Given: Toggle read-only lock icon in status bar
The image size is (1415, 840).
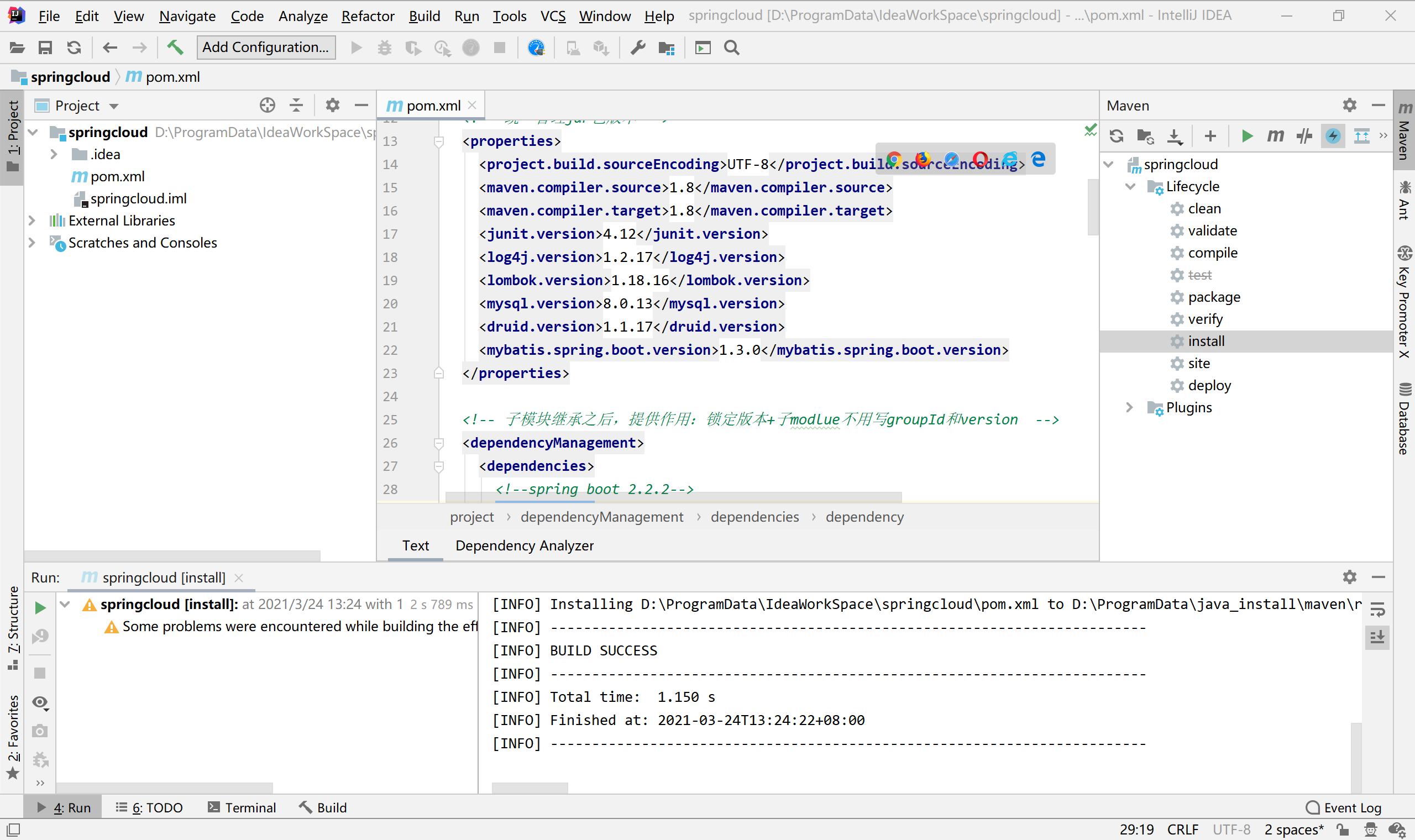Looking at the screenshot, I should pos(1343,830).
